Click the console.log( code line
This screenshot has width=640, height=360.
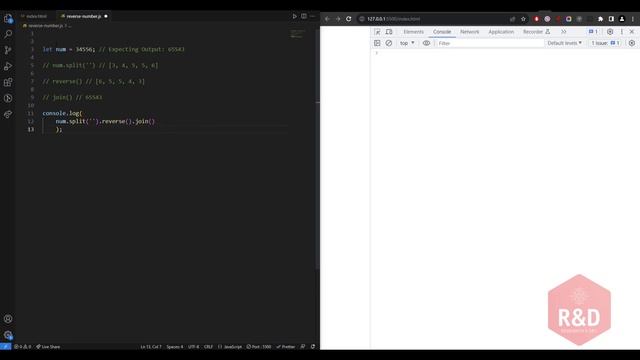click(x=62, y=113)
